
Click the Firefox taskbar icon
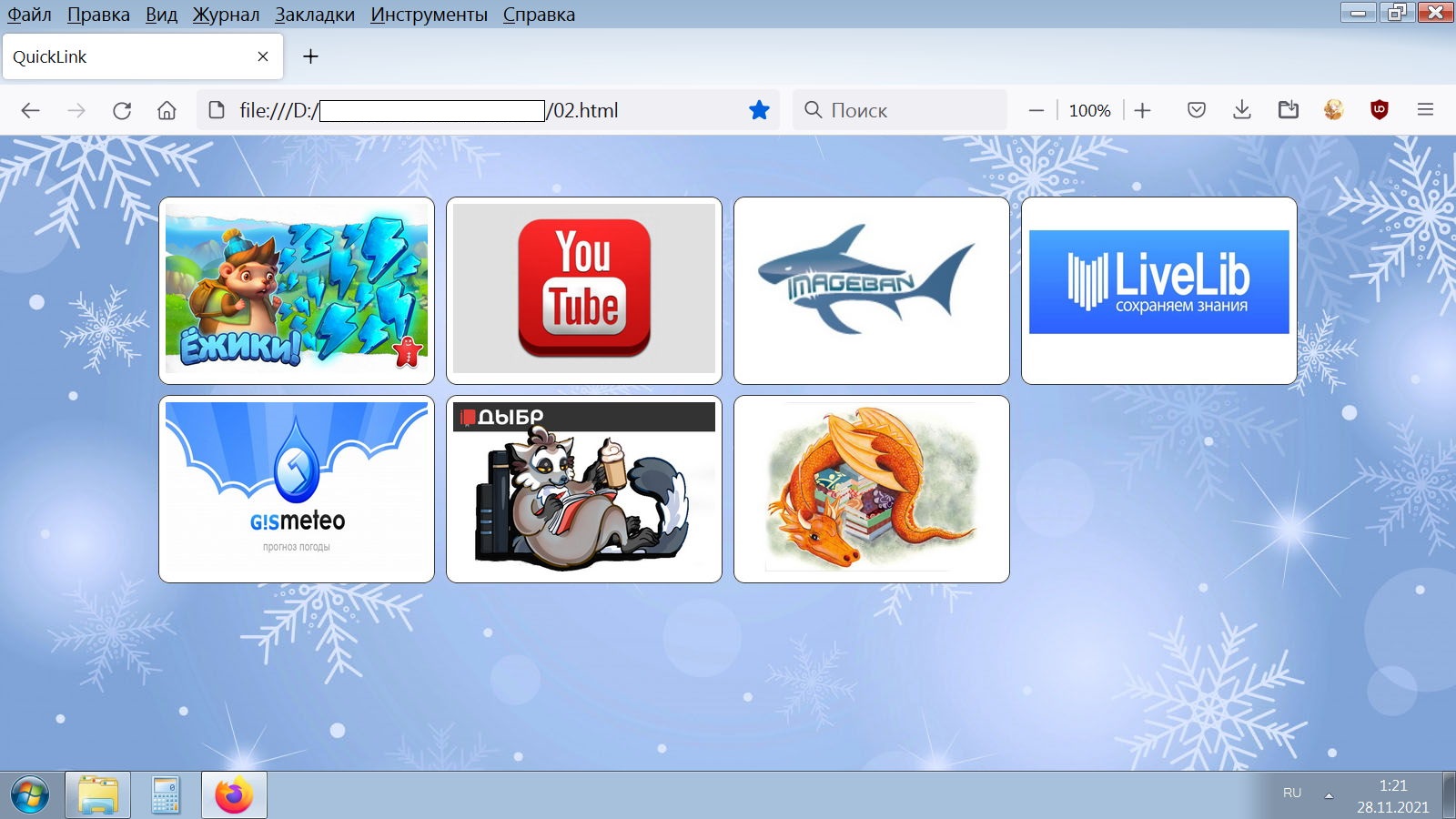click(234, 795)
